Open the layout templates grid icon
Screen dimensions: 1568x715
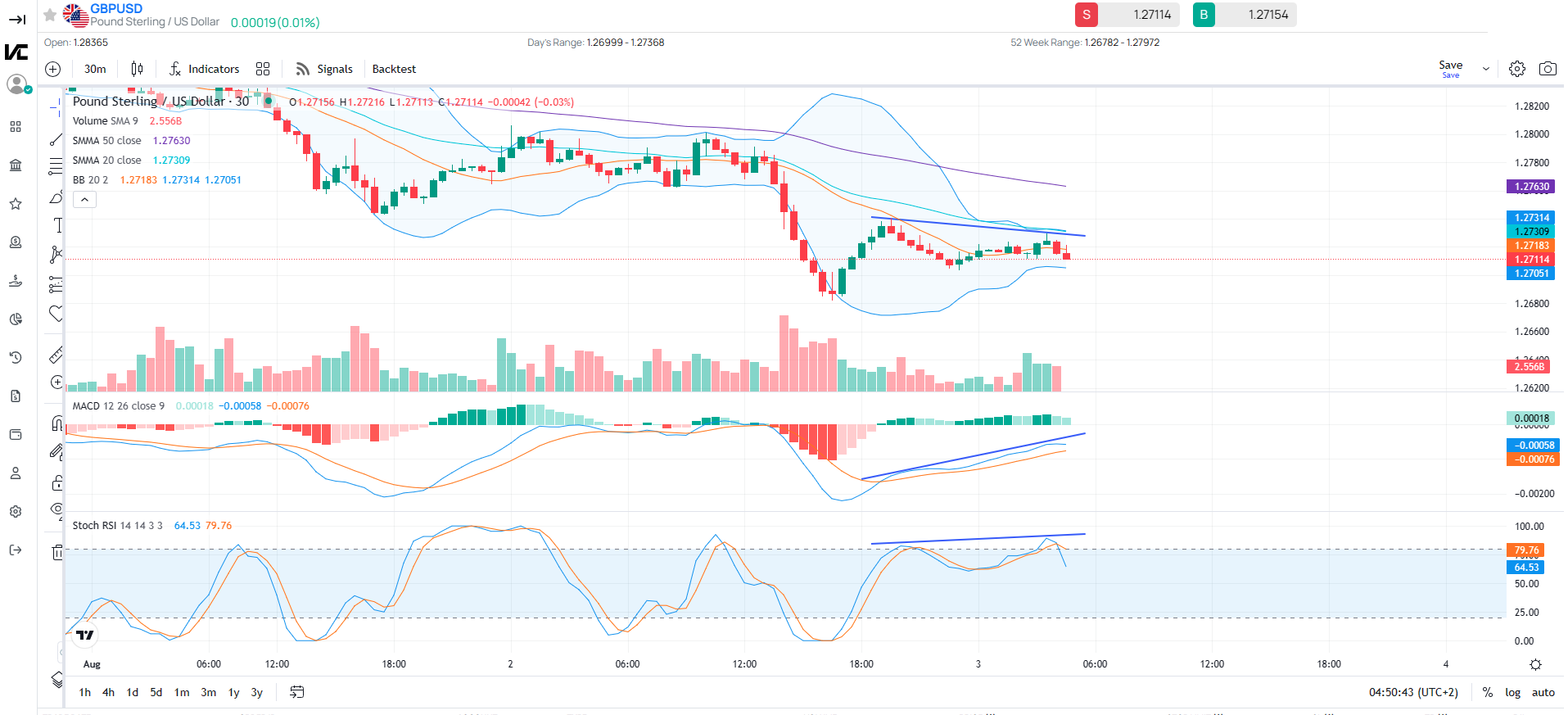click(263, 69)
